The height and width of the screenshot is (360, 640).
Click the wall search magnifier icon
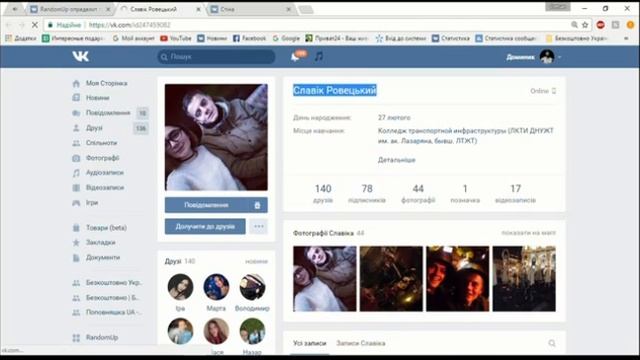(x=552, y=343)
